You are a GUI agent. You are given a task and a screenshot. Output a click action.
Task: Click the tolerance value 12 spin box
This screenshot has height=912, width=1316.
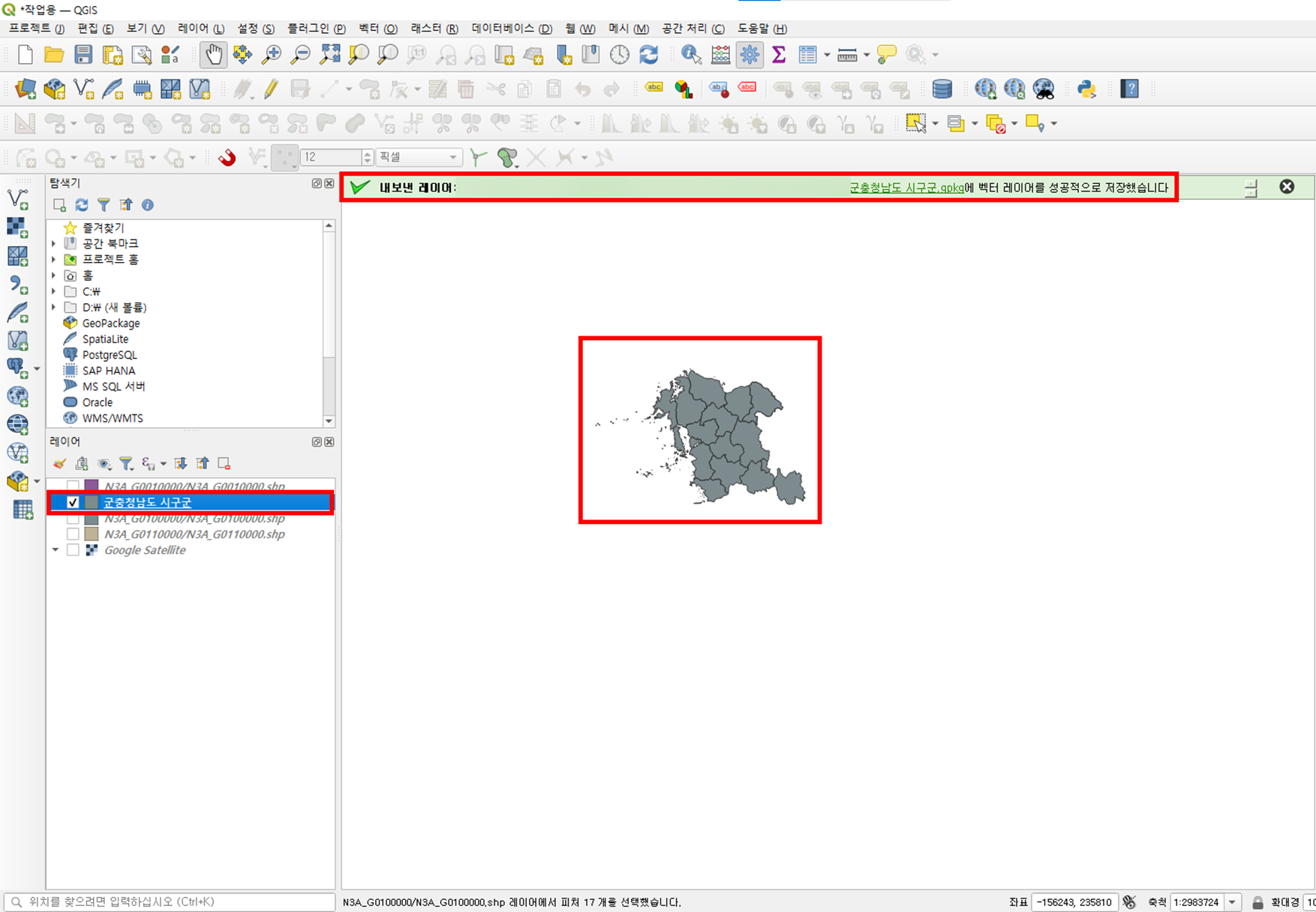tap(336, 157)
